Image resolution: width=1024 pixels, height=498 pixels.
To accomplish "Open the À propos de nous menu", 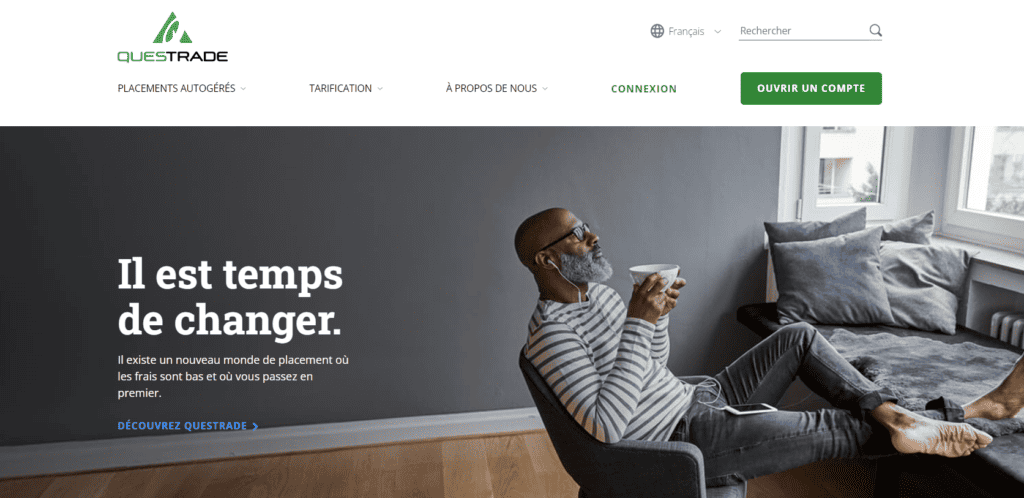I will click(x=491, y=88).
